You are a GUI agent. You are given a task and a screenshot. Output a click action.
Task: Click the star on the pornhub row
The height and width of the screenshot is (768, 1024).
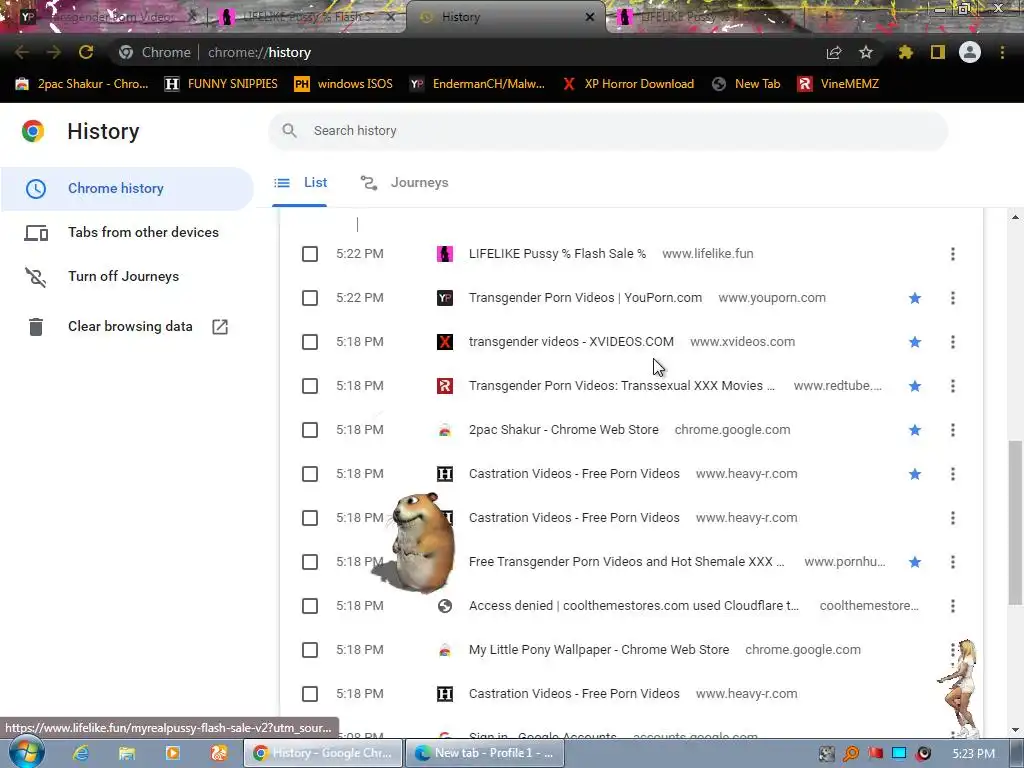tap(915, 562)
